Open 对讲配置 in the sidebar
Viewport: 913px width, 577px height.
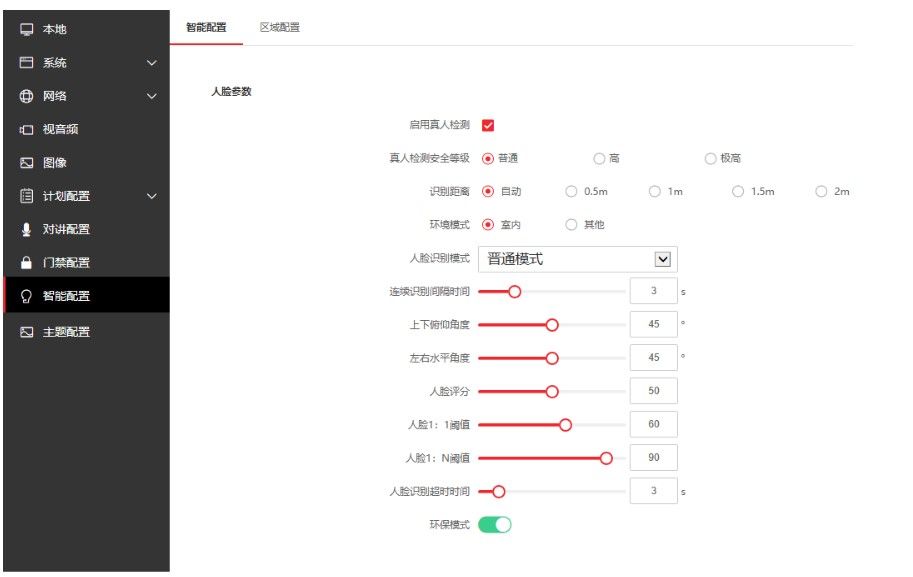click(x=86, y=229)
